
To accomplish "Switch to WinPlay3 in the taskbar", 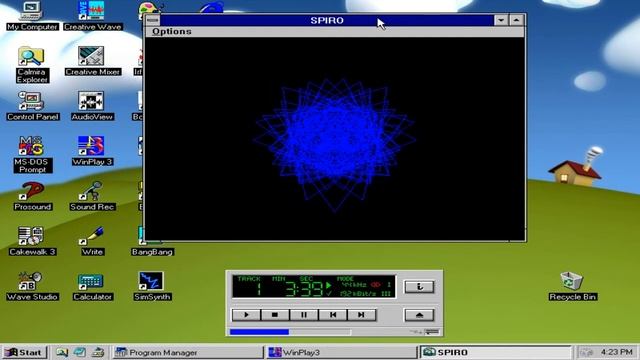I will point(341,352).
